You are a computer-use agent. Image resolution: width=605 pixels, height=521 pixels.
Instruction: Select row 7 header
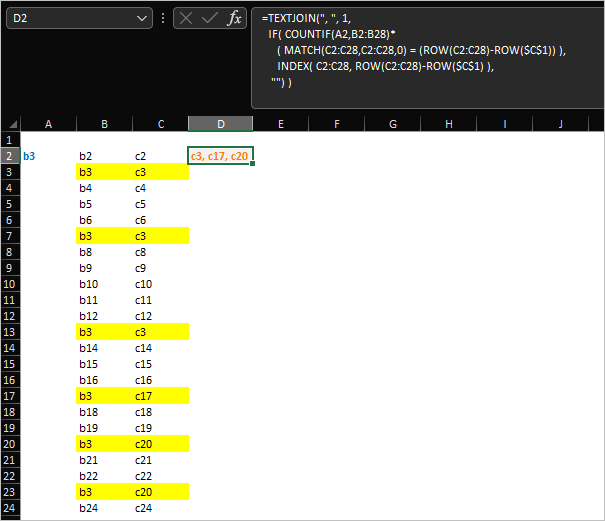(x=10, y=236)
